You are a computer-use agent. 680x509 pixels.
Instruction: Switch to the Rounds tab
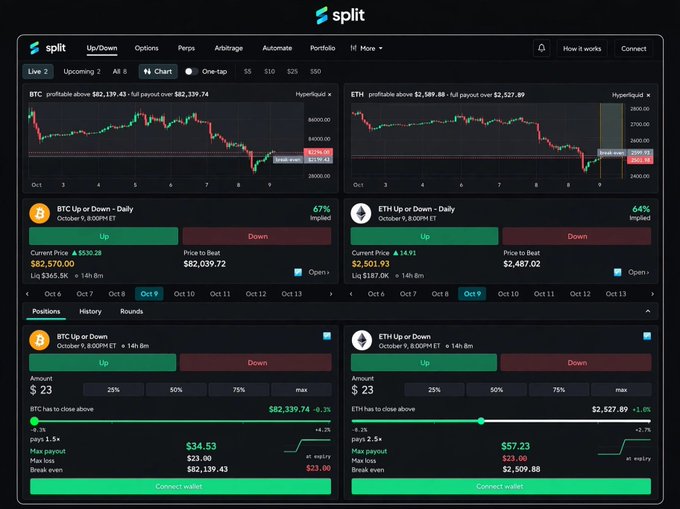point(131,311)
